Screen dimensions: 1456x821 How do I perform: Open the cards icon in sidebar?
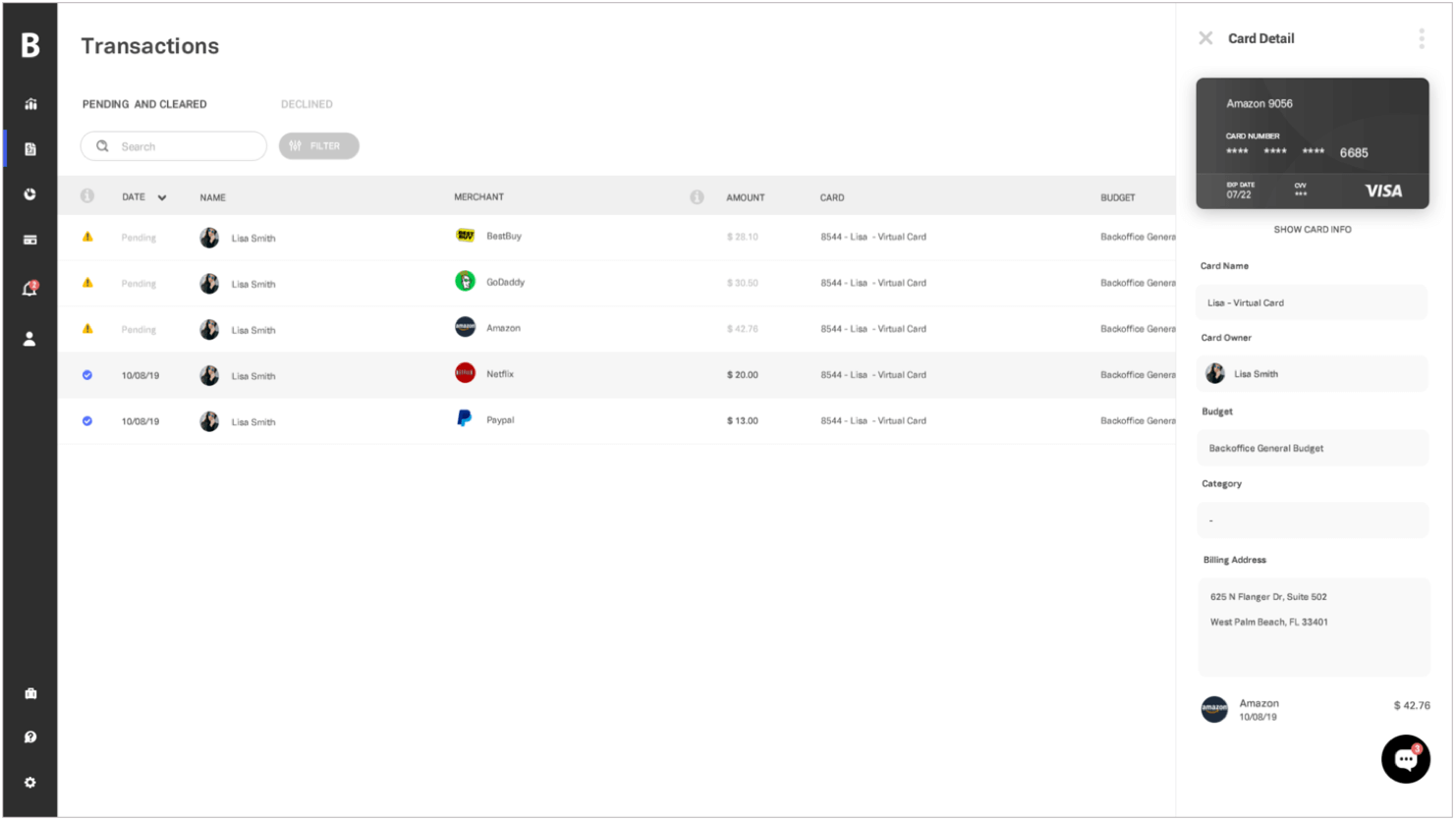30,240
